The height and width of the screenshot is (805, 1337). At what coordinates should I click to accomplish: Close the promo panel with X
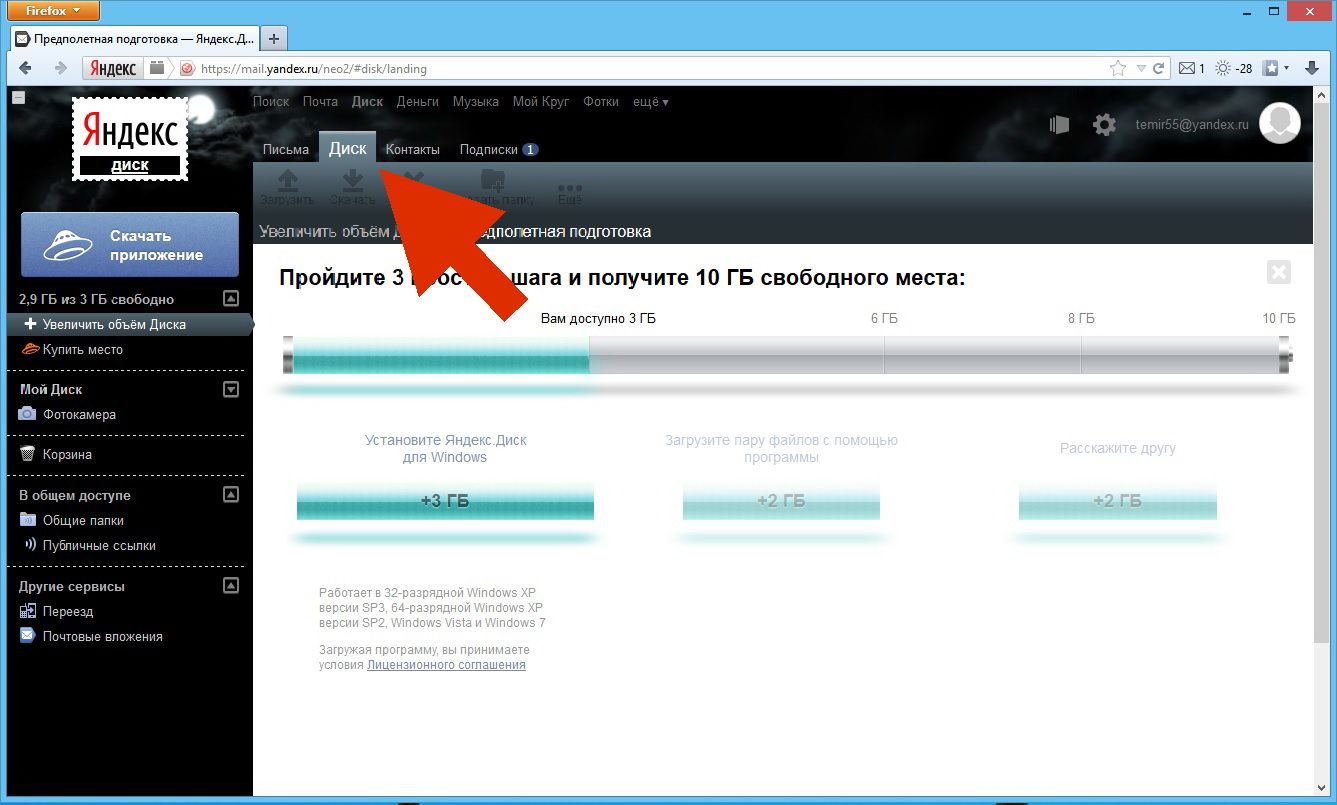(1278, 272)
